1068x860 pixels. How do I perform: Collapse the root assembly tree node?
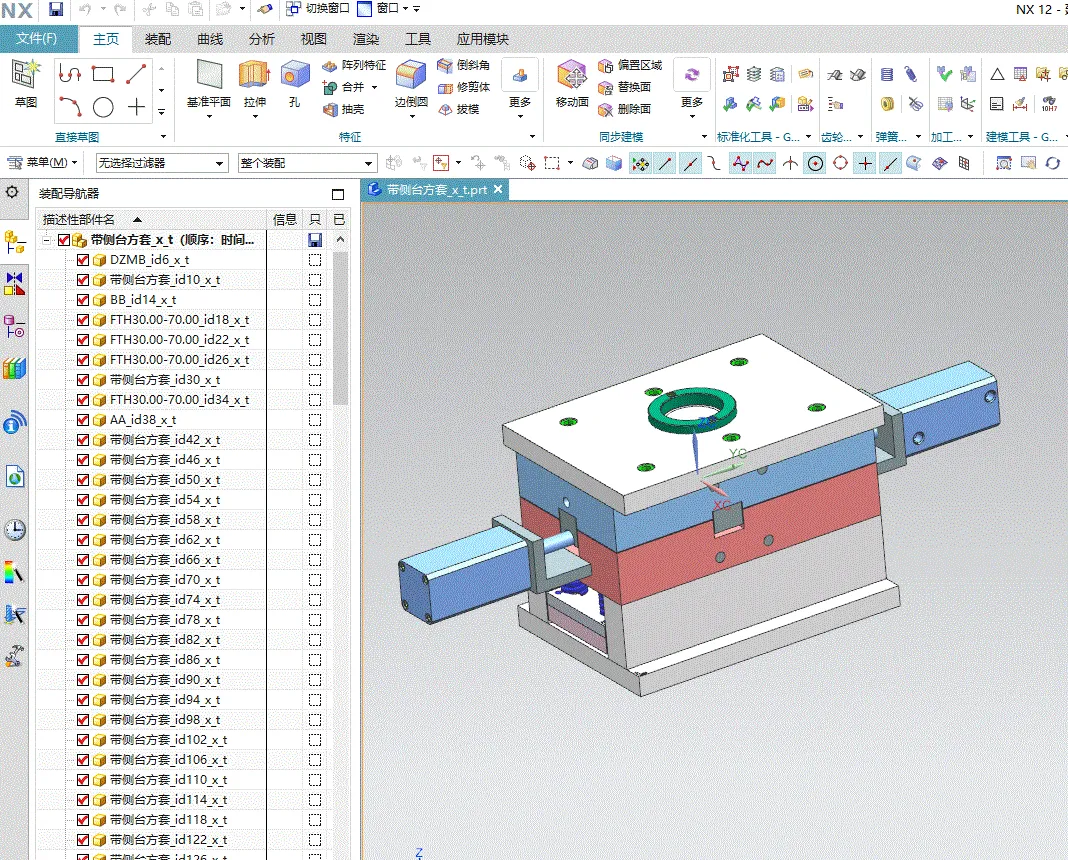(46, 240)
